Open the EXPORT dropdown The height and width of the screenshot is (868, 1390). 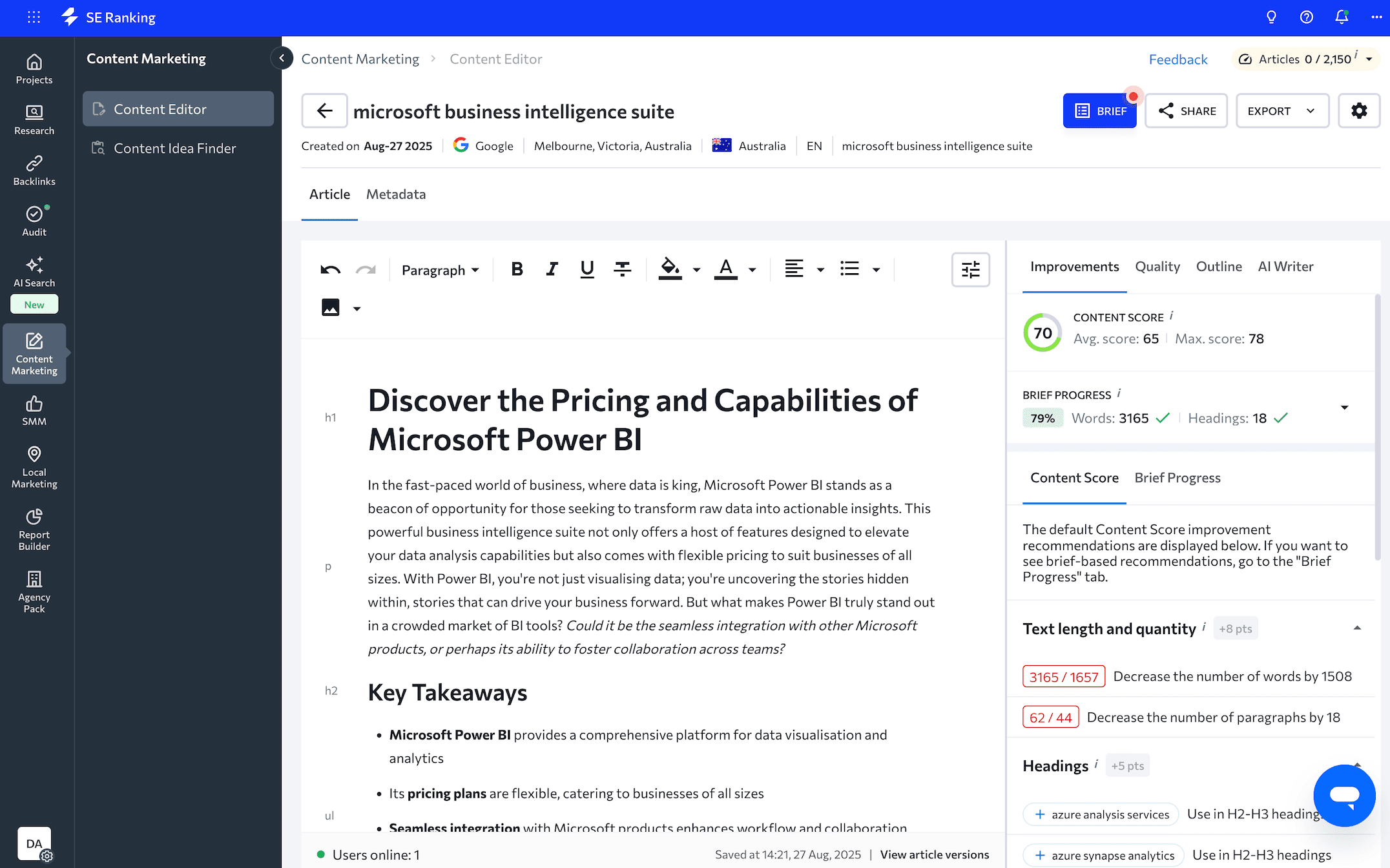coord(1282,110)
